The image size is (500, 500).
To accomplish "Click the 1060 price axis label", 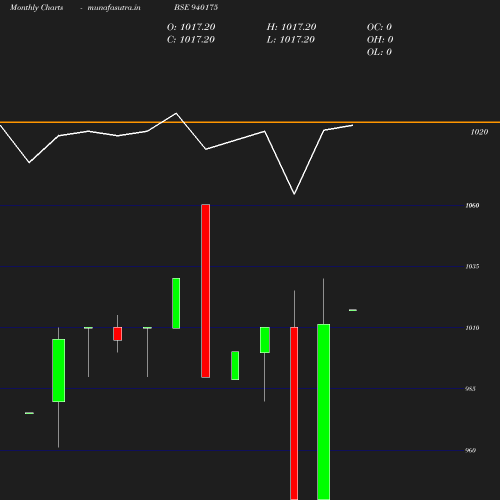I will pyautogui.click(x=472, y=205).
